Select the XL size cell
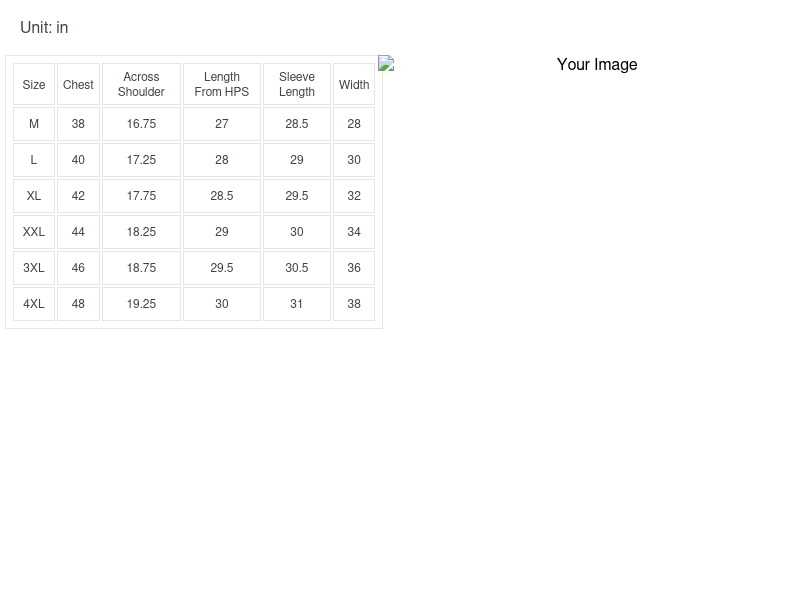800x600 pixels. pyautogui.click(x=34, y=196)
